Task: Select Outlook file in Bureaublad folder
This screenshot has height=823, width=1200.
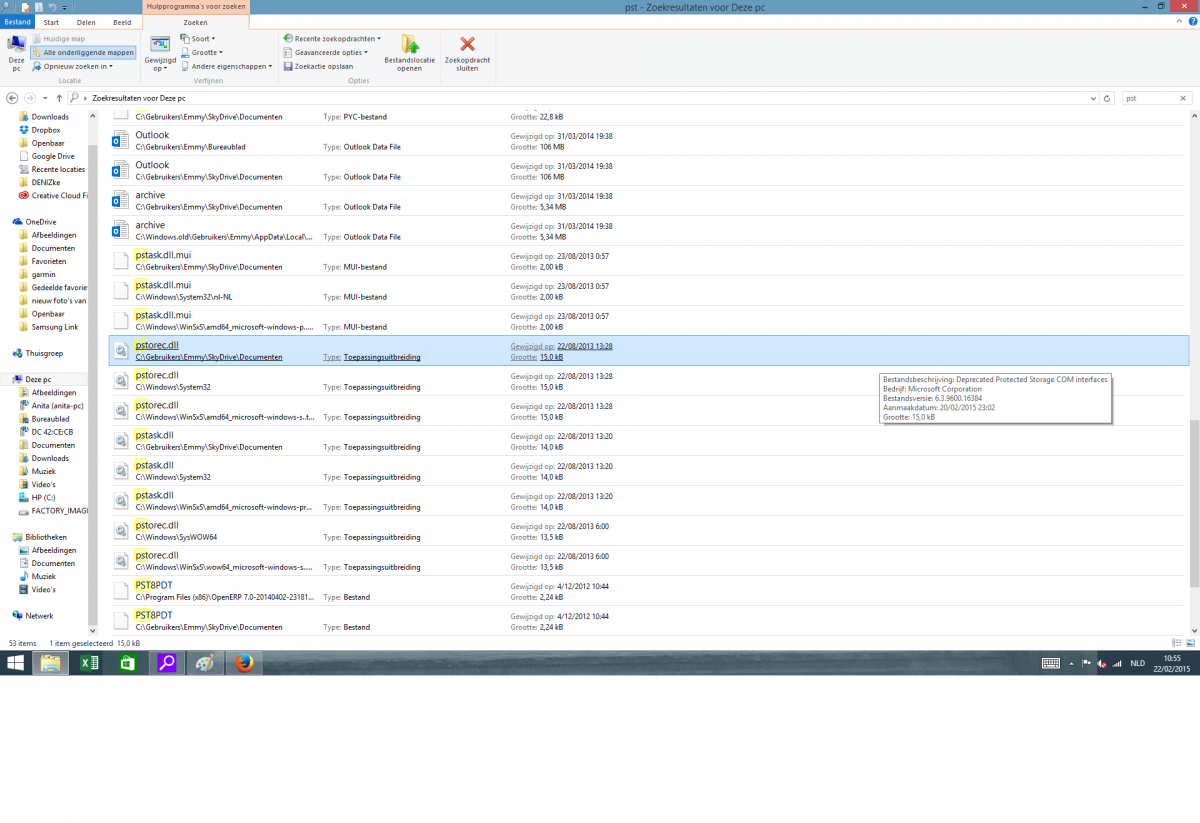Action: coord(649,141)
